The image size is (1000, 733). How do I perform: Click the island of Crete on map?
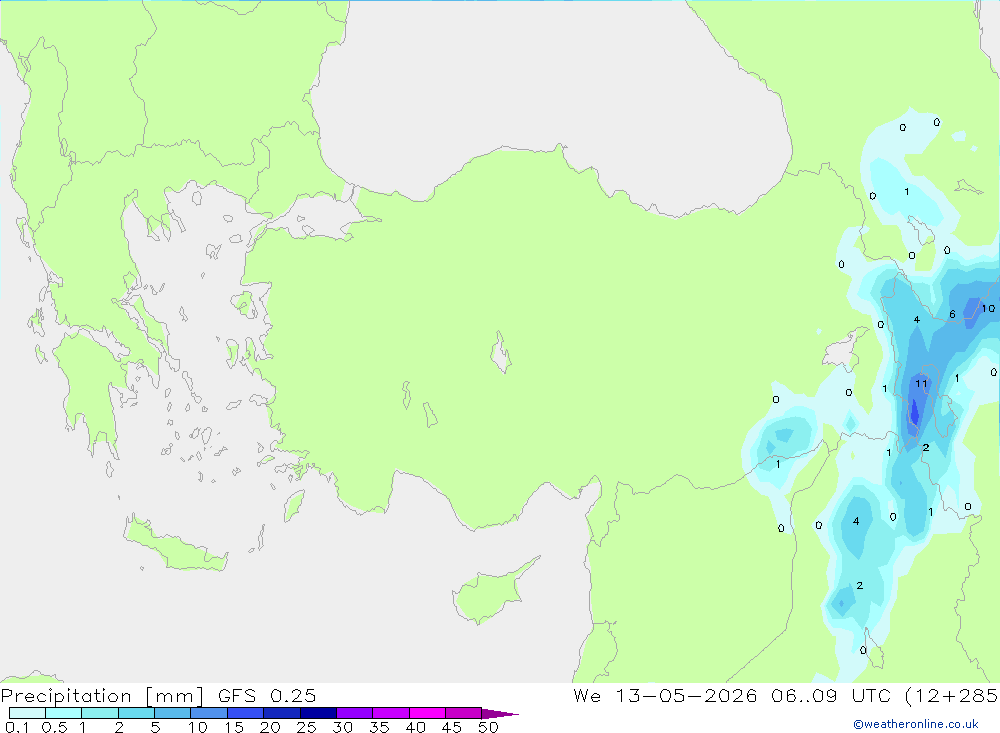(175, 545)
